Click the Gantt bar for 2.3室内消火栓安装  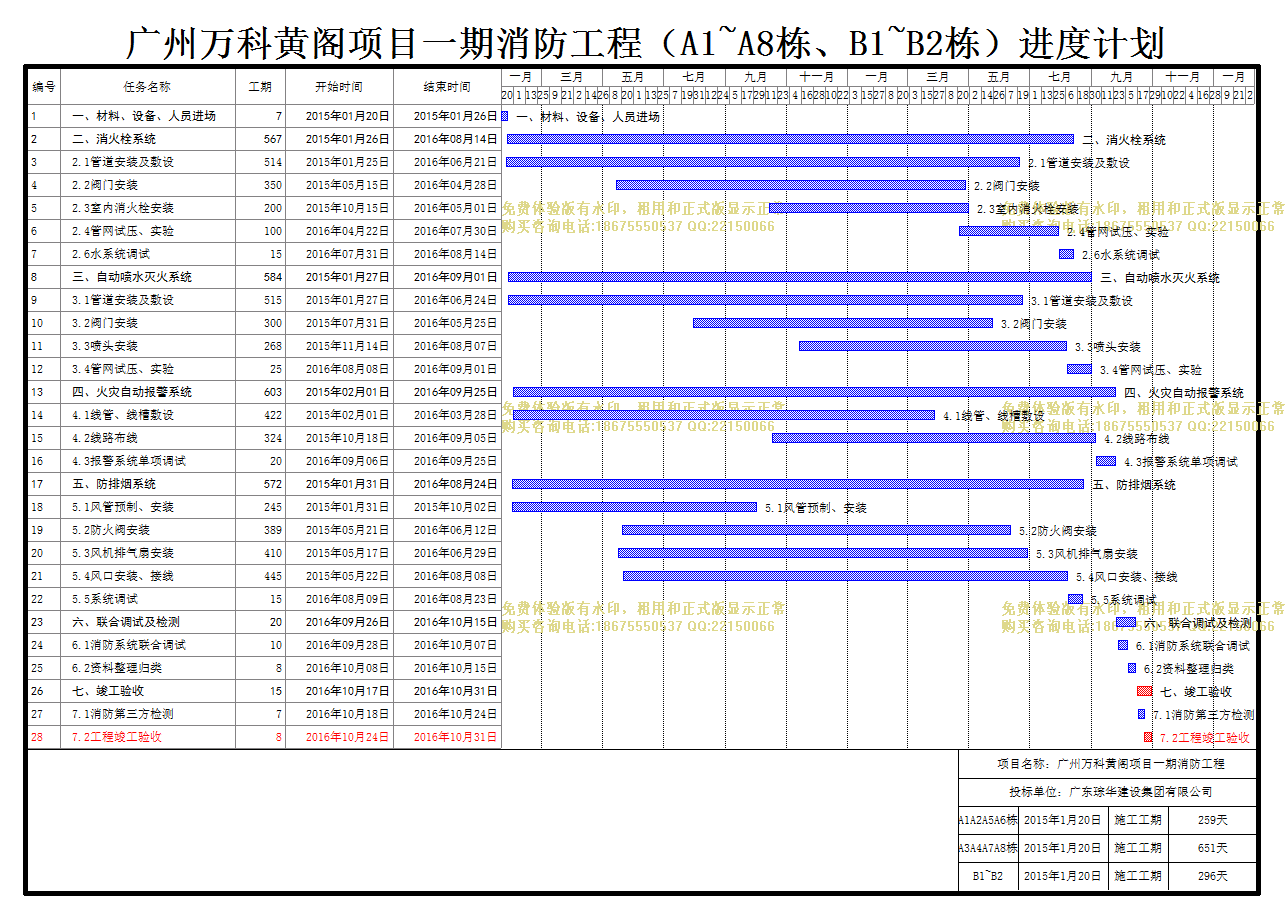[x=869, y=208]
